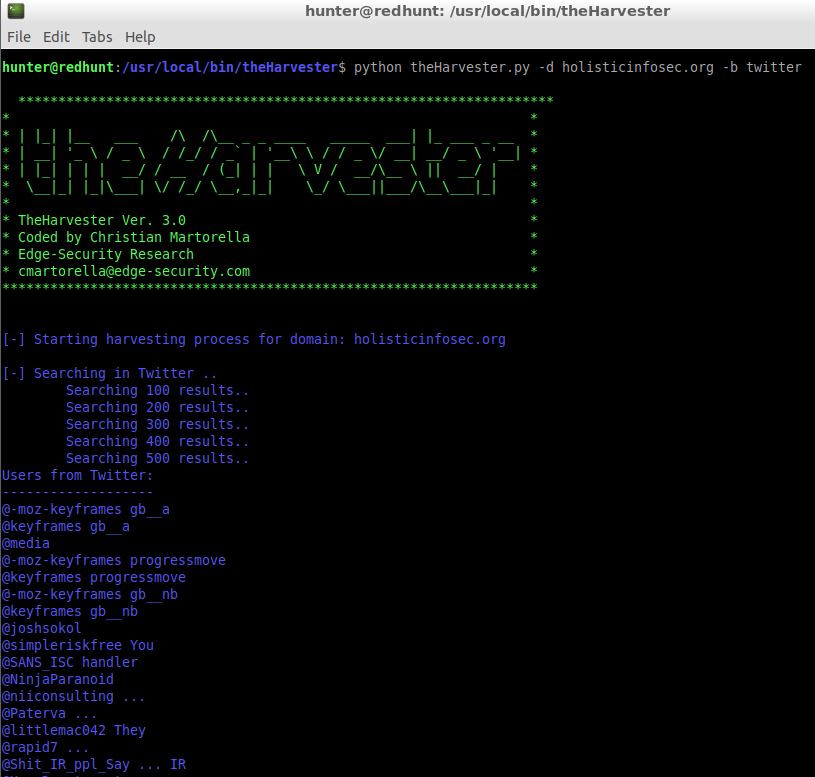Click the '@keyframes progressmove' entry
Screen dimensions: 815x777
pyautogui.click(x=94, y=577)
